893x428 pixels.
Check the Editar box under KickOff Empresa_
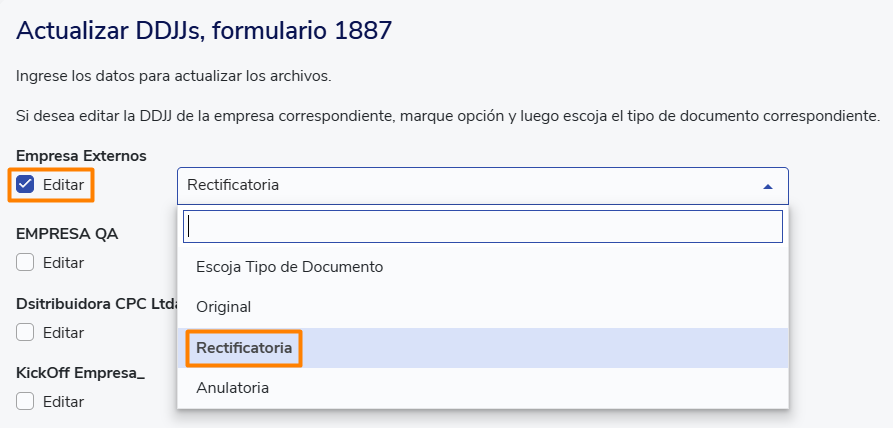[26, 401]
